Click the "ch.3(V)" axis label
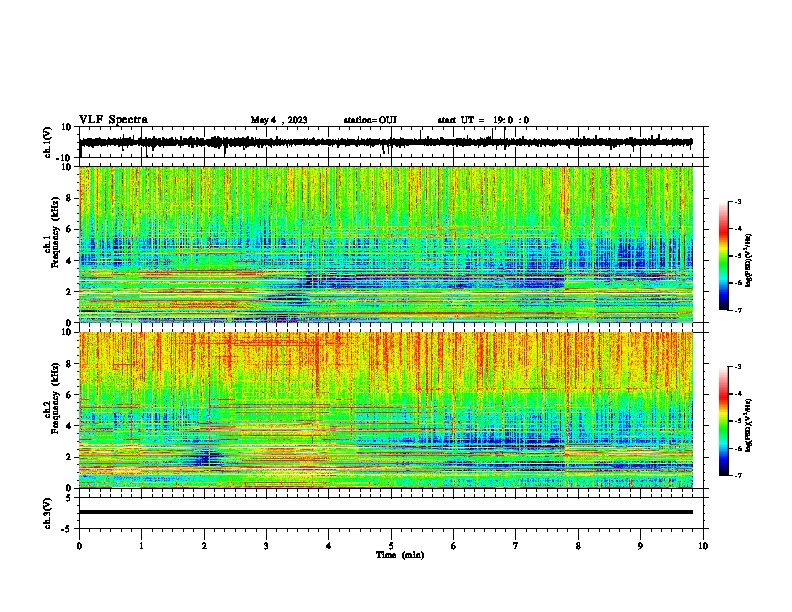792x612 pixels. [x=48, y=513]
